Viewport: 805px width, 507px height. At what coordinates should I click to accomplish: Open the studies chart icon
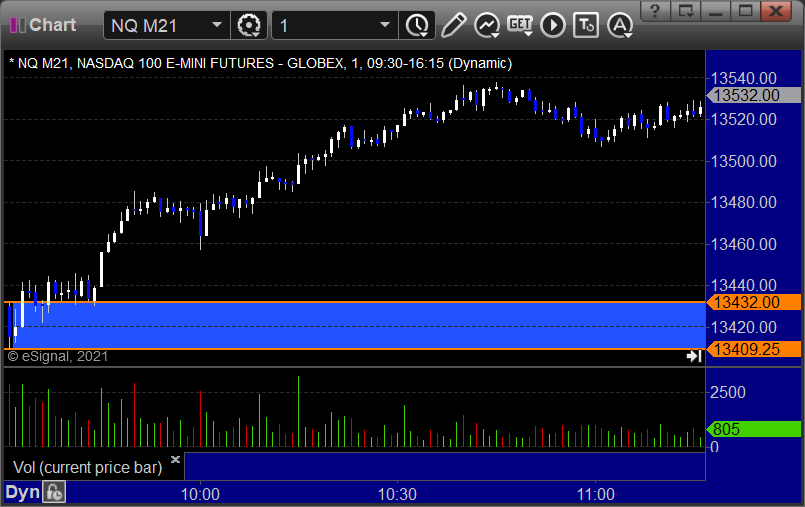(x=487, y=25)
